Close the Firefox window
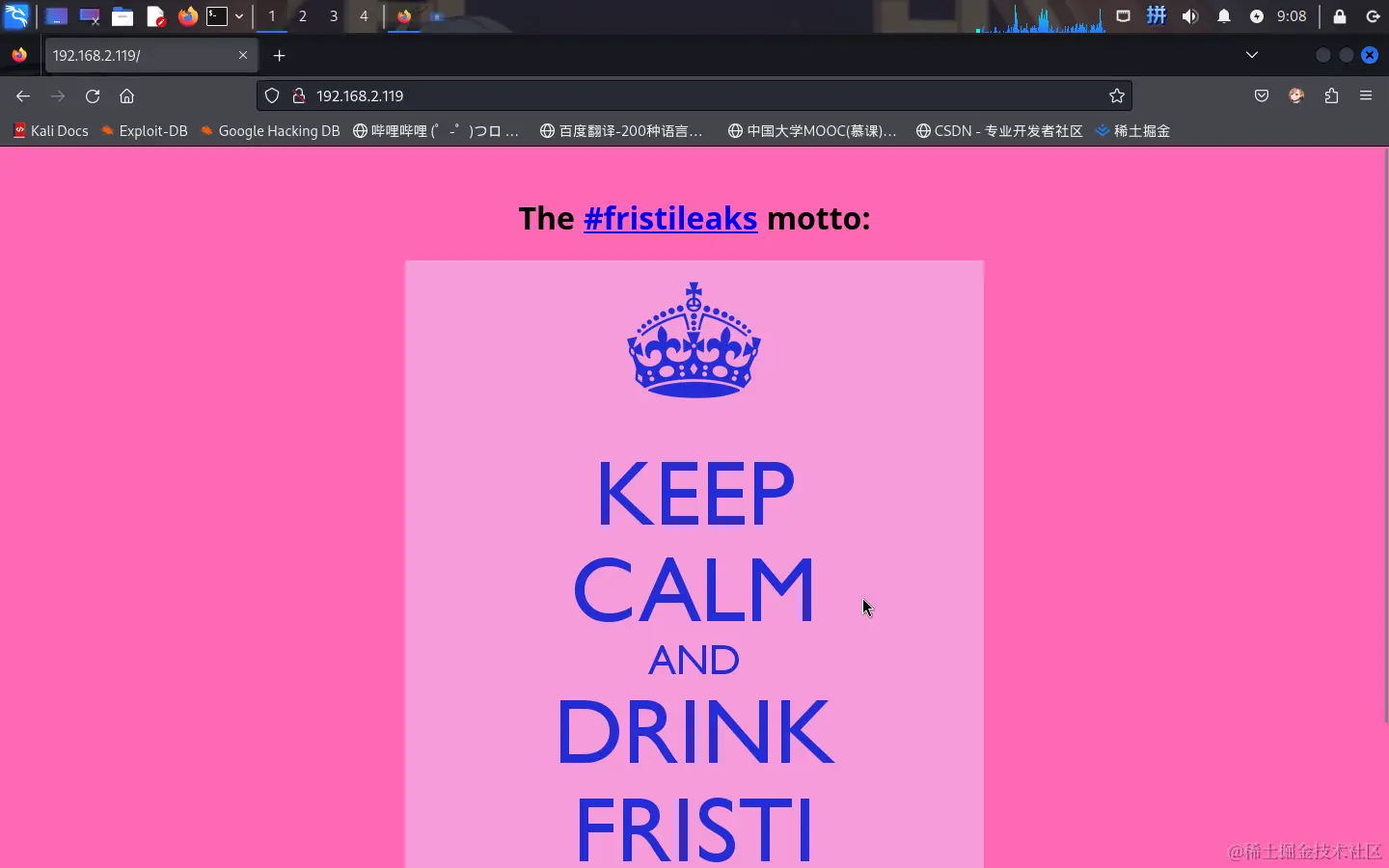Image resolution: width=1389 pixels, height=868 pixels. tap(1370, 55)
